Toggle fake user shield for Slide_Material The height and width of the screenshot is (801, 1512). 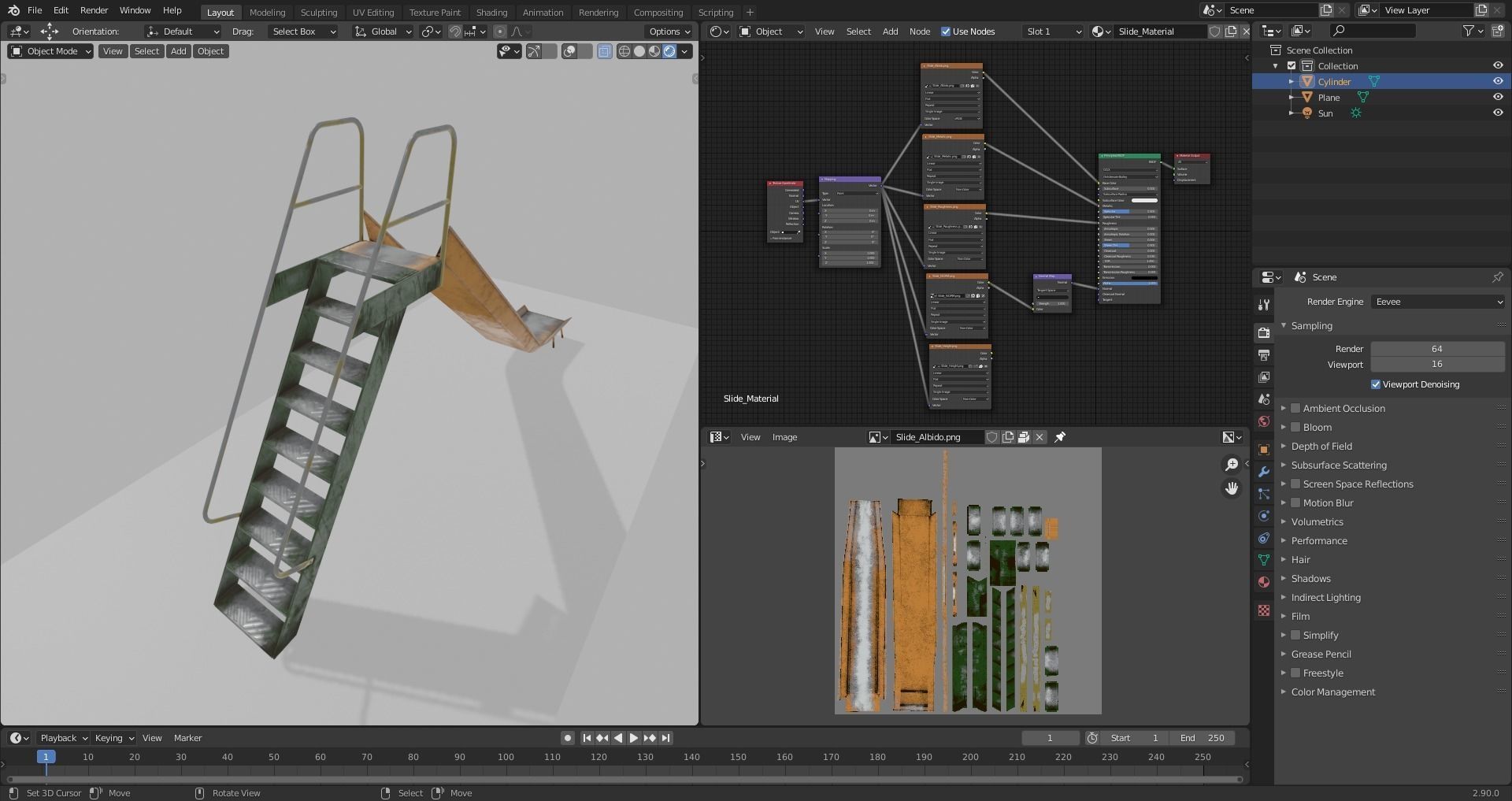point(1215,32)
